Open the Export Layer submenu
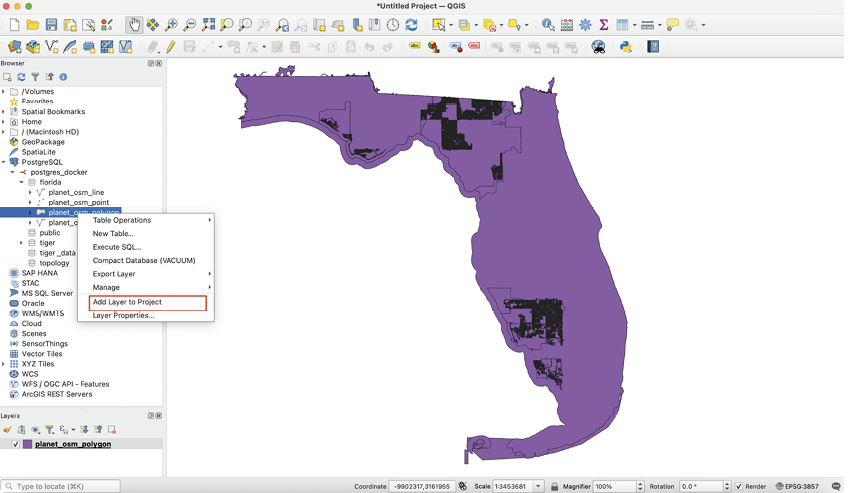Image resolution: width=858 pixels, height=493 pixels. point(146,274)
